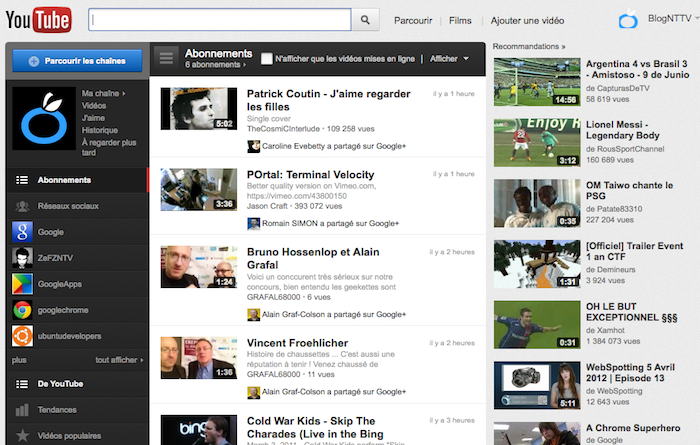
Task: Open the POrtal: Terminal Velocity video thumbnail
Action: pos(198,190)
